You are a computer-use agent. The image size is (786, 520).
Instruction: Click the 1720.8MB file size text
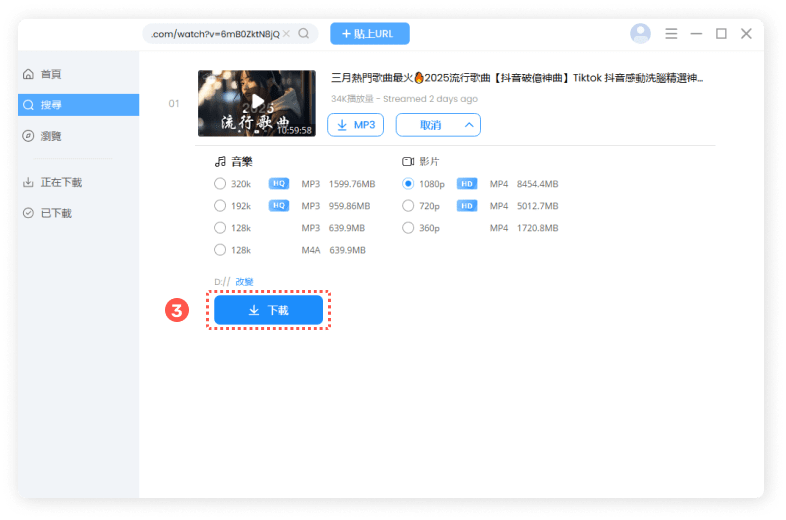pyautogui.click(x=537, y=228)
